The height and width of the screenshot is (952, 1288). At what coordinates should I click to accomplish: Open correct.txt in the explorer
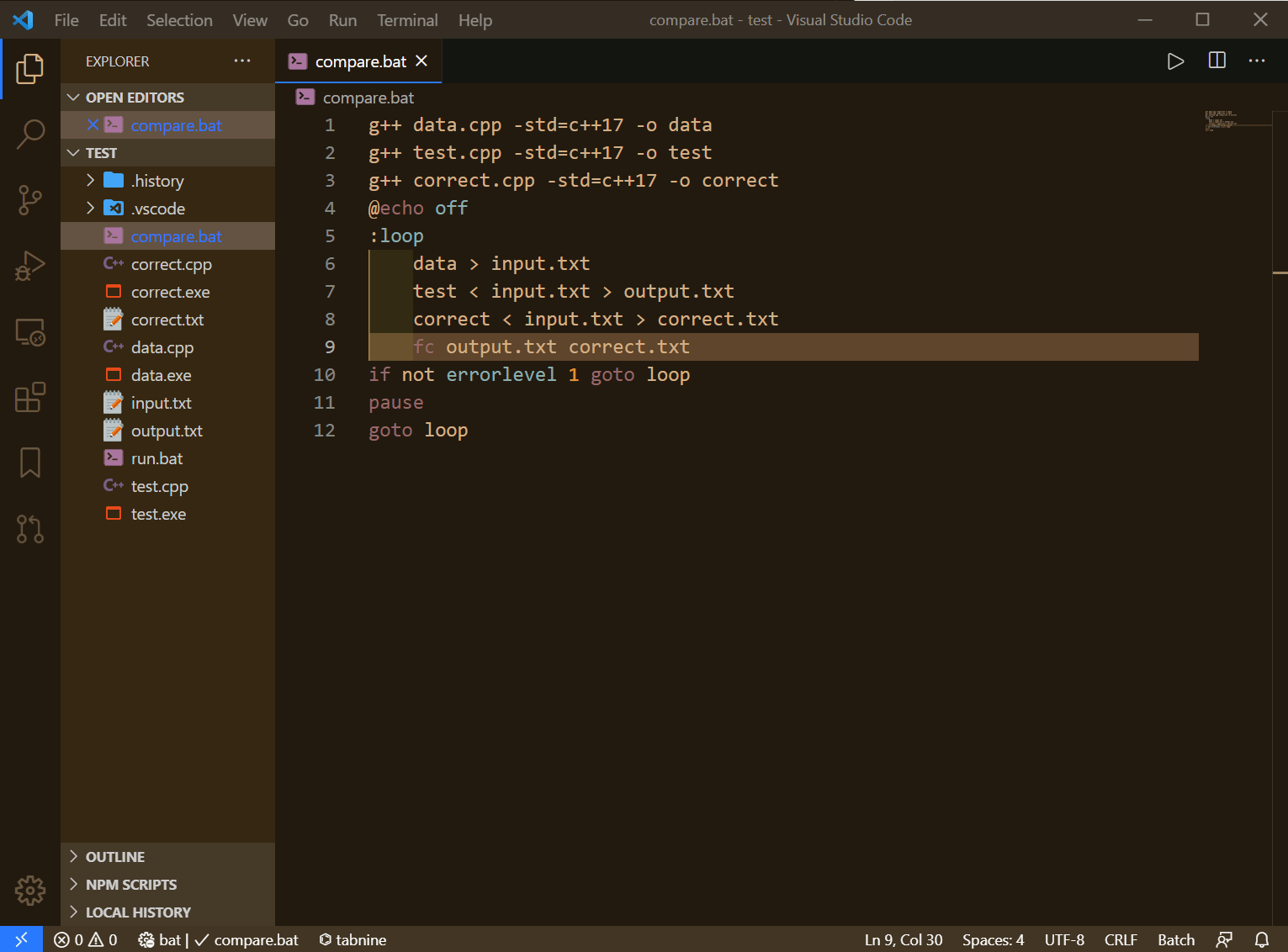coord(167,319)
